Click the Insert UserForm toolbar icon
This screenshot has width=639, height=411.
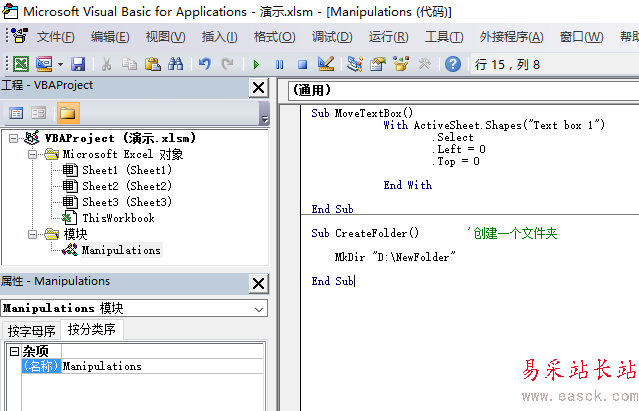click(x=44, y=64)
